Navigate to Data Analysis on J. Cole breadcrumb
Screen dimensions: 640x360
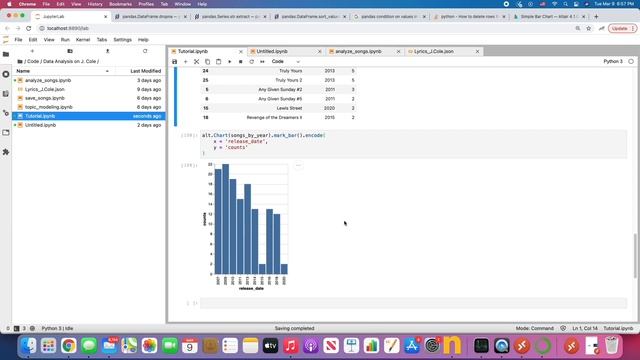pyautogui.click(x=69, y=61)
